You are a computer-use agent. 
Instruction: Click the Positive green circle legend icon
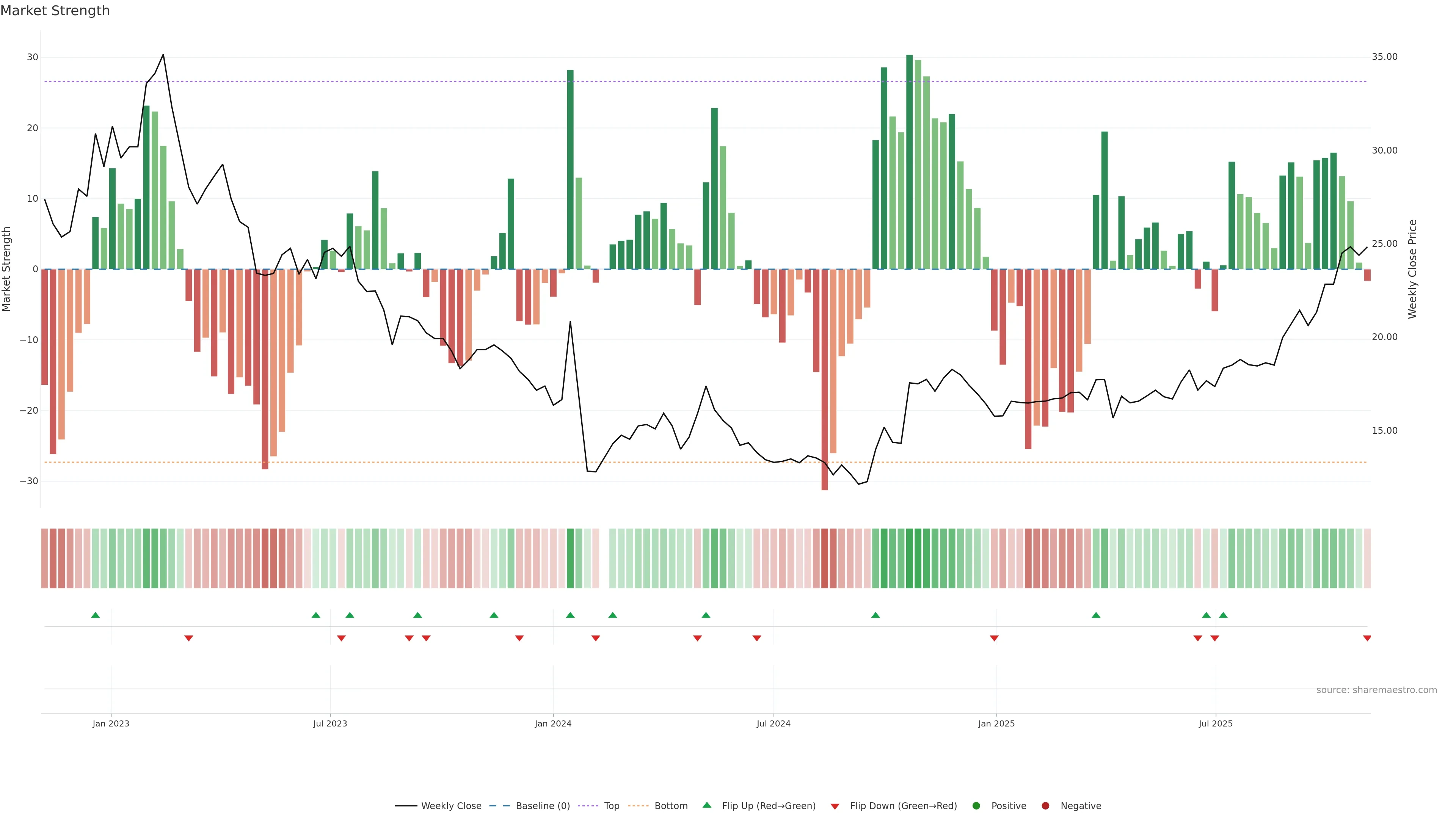click(x=976, y=806)
